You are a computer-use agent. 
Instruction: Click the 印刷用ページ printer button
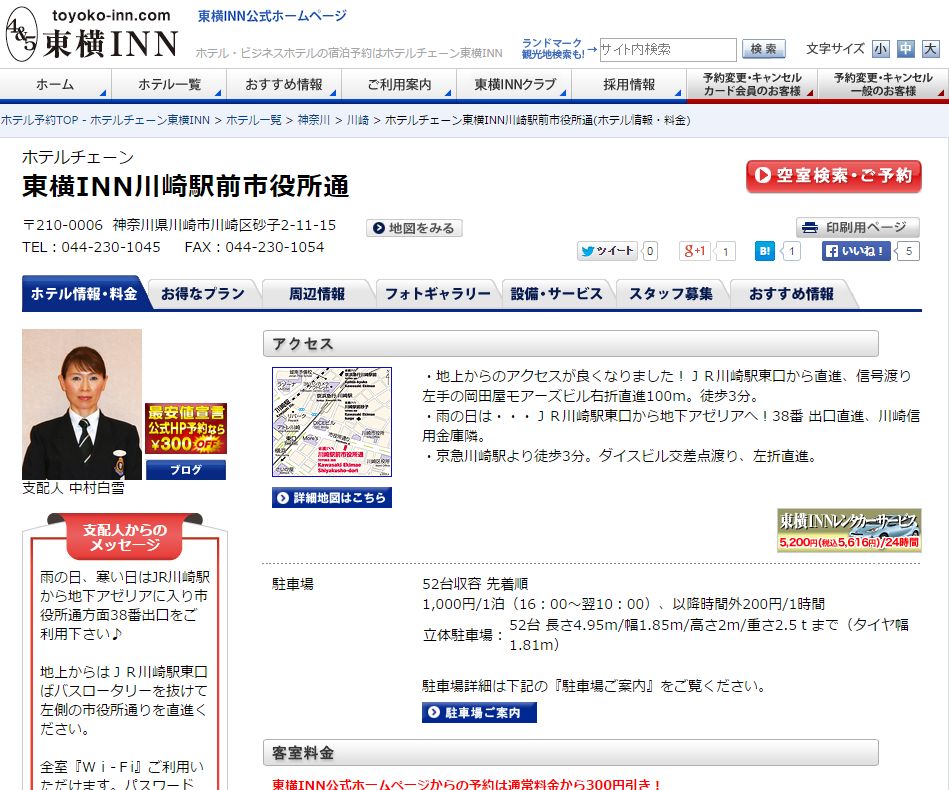[858, 227]
